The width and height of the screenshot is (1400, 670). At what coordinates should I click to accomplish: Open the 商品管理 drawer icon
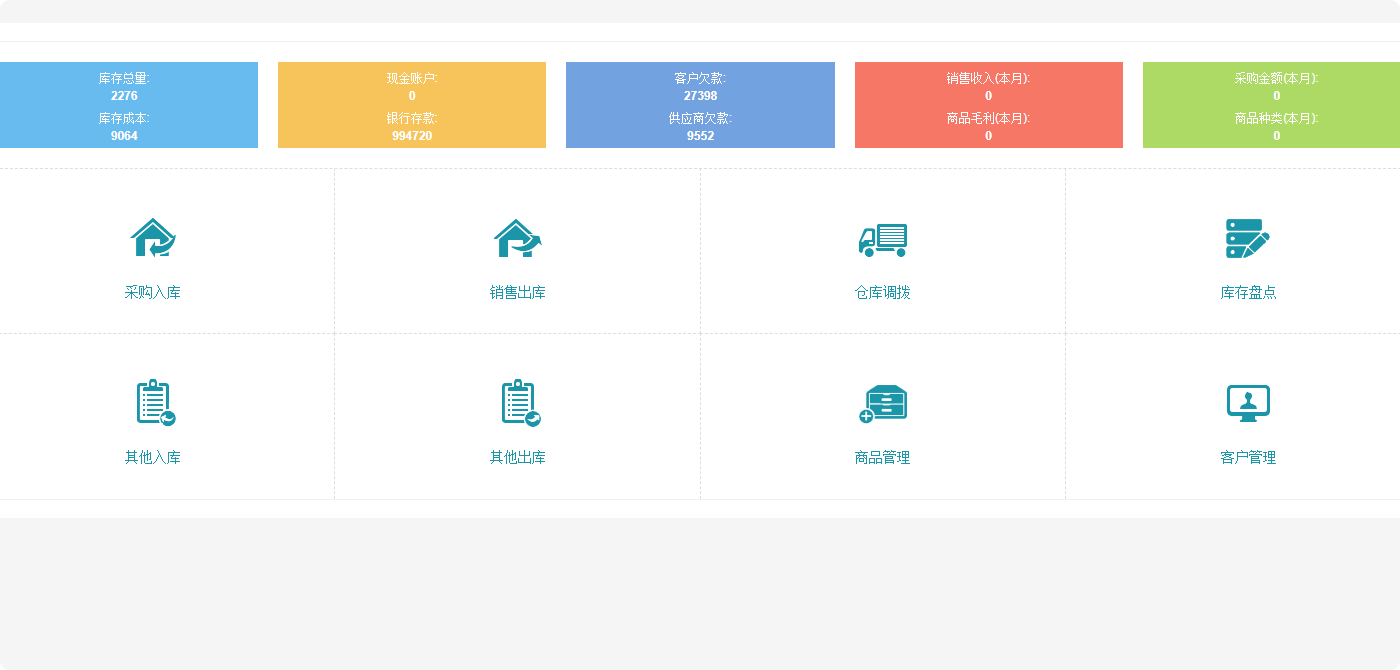pos(883,403)
